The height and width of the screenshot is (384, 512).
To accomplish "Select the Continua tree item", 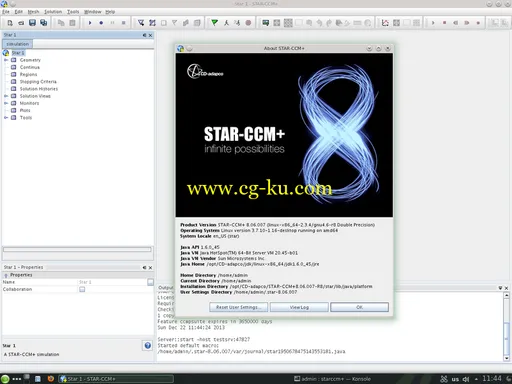I will click(30, 67).
